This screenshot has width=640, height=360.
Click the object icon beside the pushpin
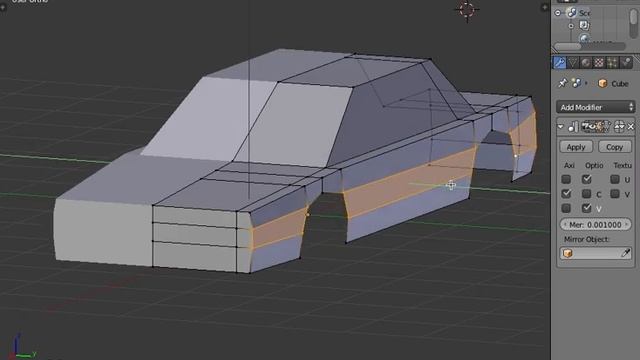(x=577, y=83)
